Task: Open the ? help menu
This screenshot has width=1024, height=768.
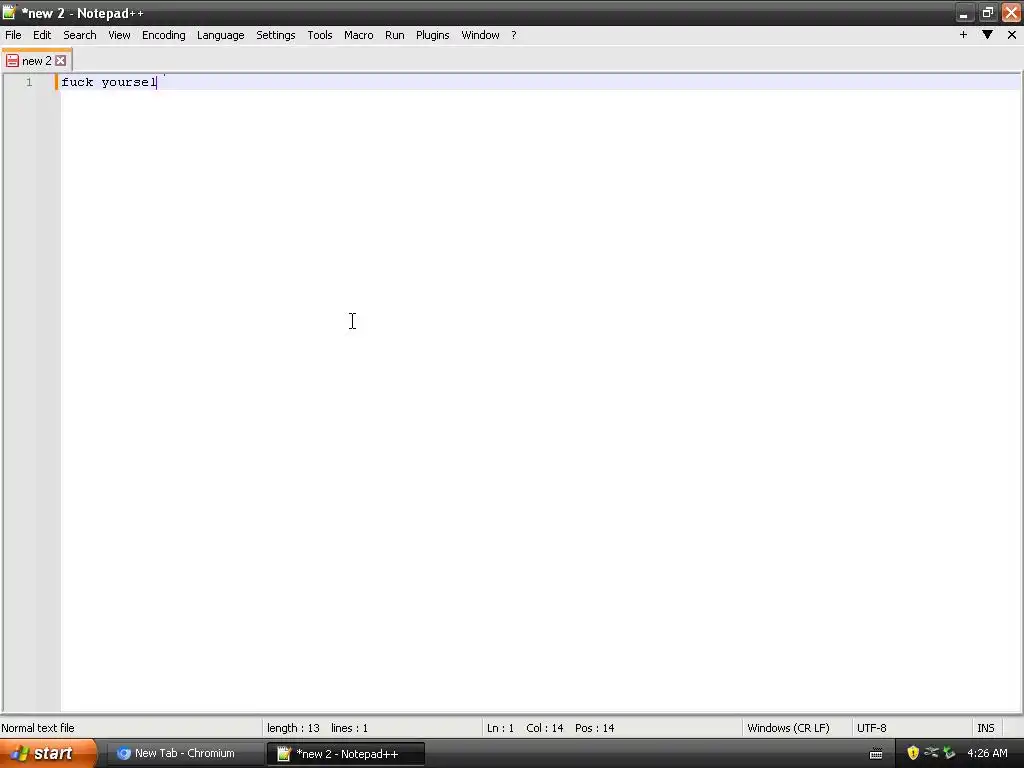Action: (513, 35)
